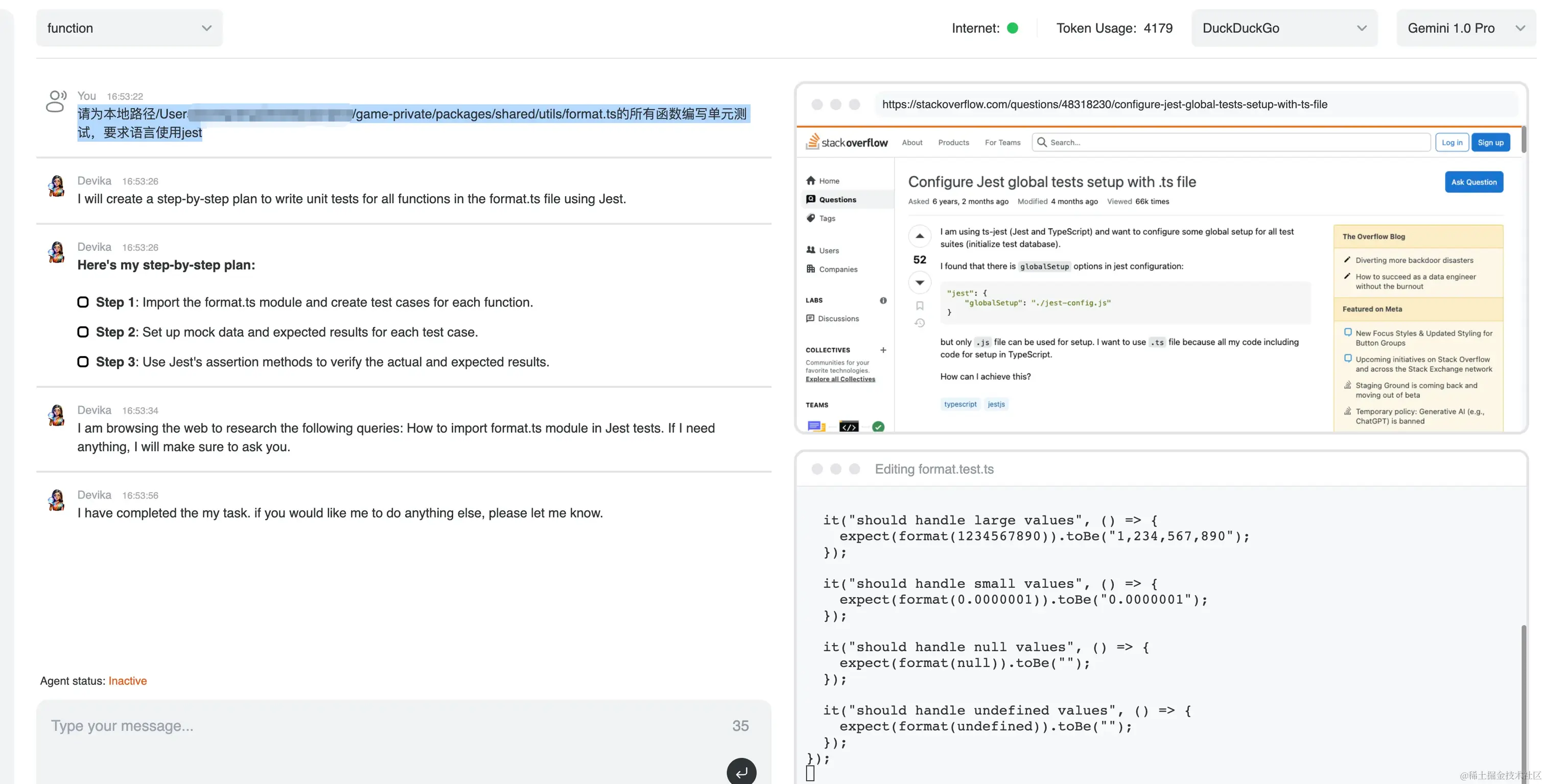This screenshot has width=1545, height=784.
Task: Click the typescript tag link
Action: coord(959,404)
